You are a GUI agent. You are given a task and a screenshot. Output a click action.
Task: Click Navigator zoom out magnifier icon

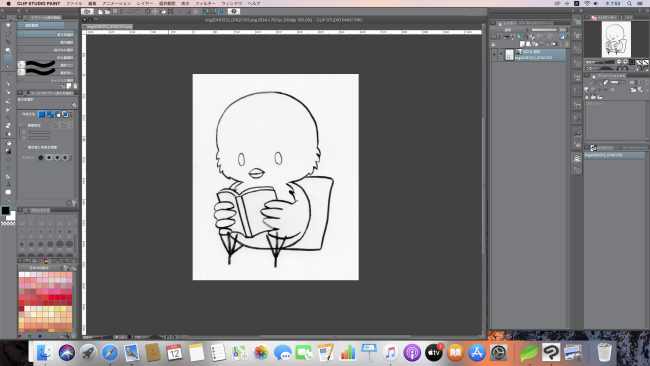tap(619, 62)
